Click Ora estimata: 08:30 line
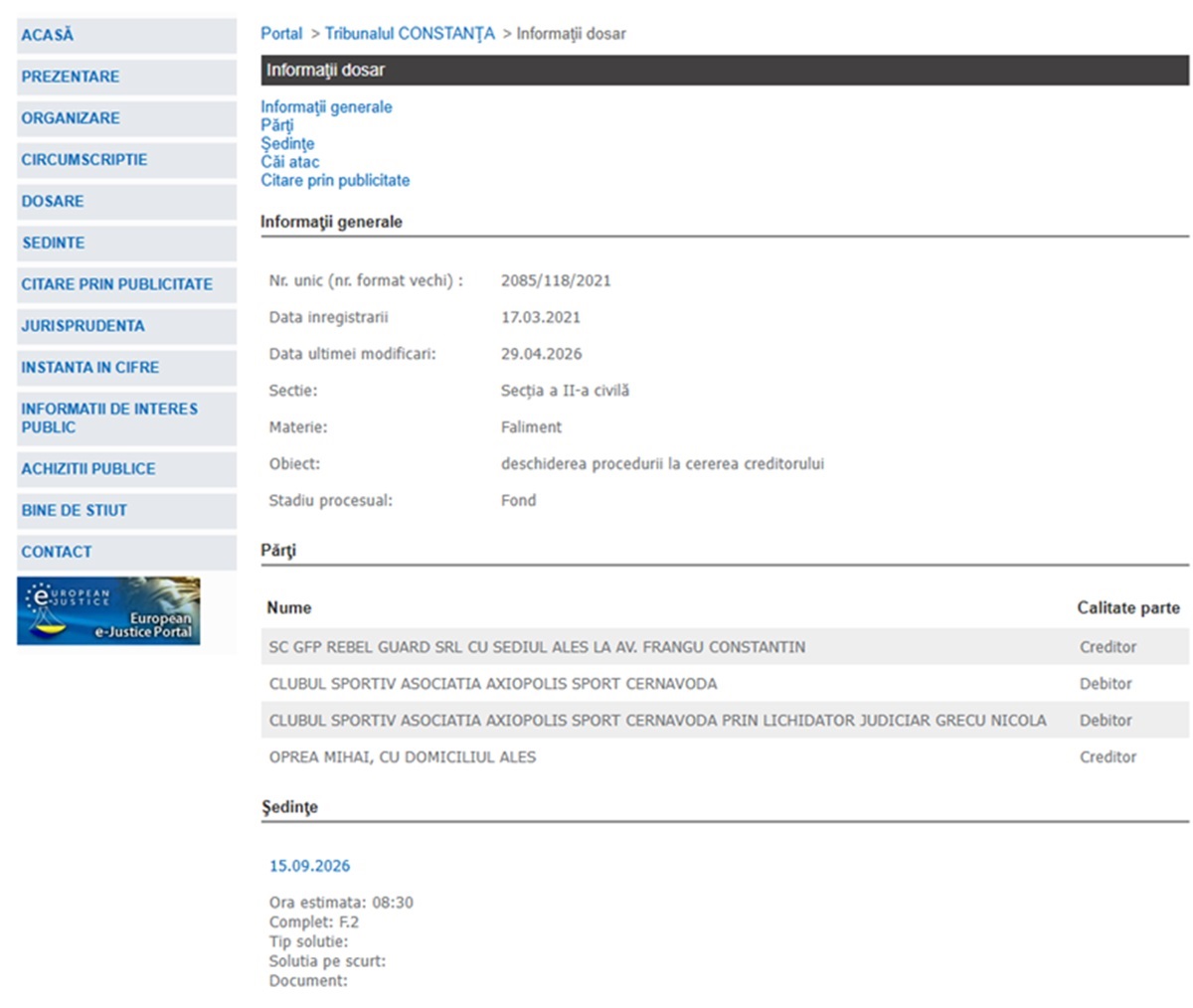The height and width of the screenshot is (1008, 1193). pyautogui.click(x=341, y=903)
